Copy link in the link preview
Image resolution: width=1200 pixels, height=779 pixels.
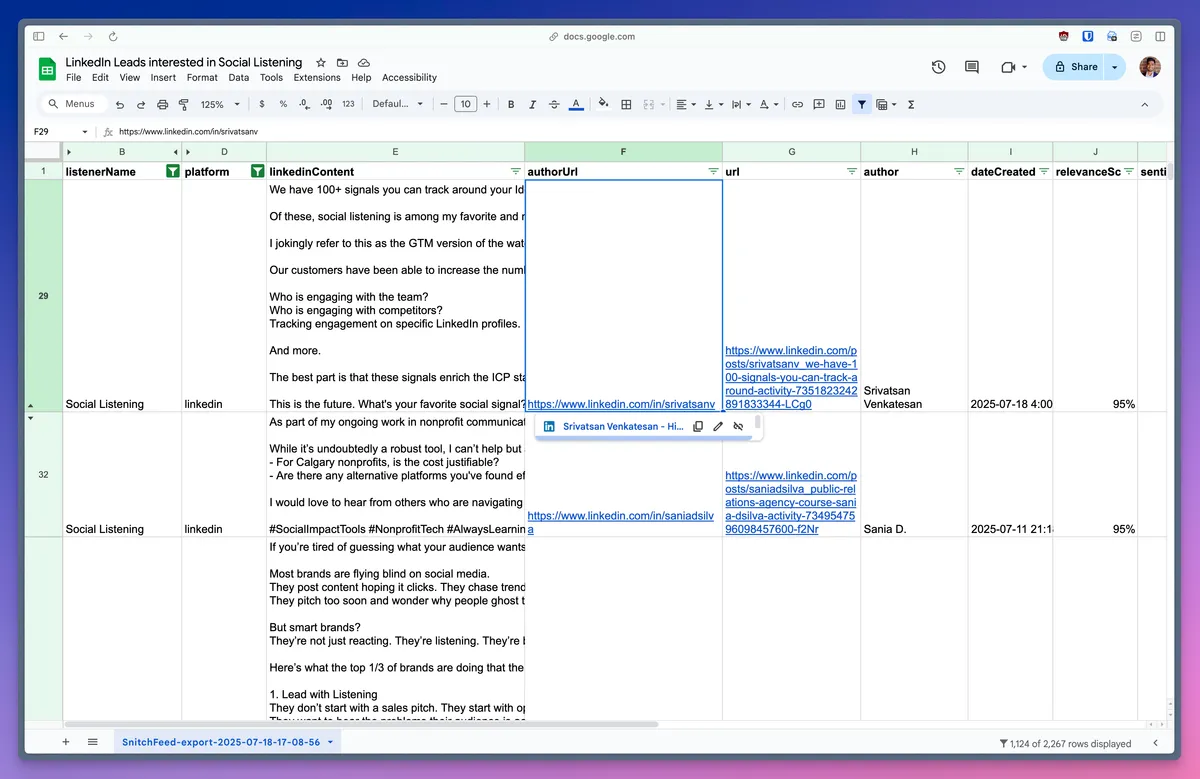click(x=698, y=426)
